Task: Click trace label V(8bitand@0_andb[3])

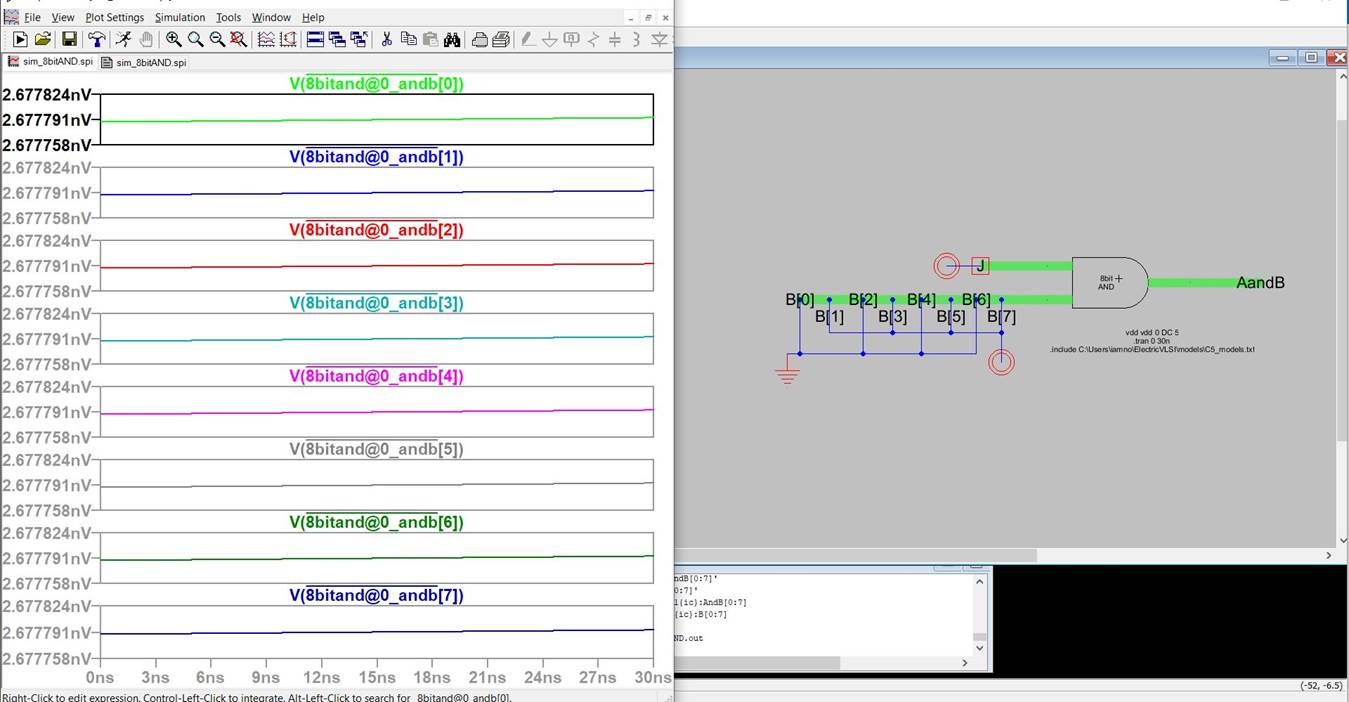Action: (377, 303)
